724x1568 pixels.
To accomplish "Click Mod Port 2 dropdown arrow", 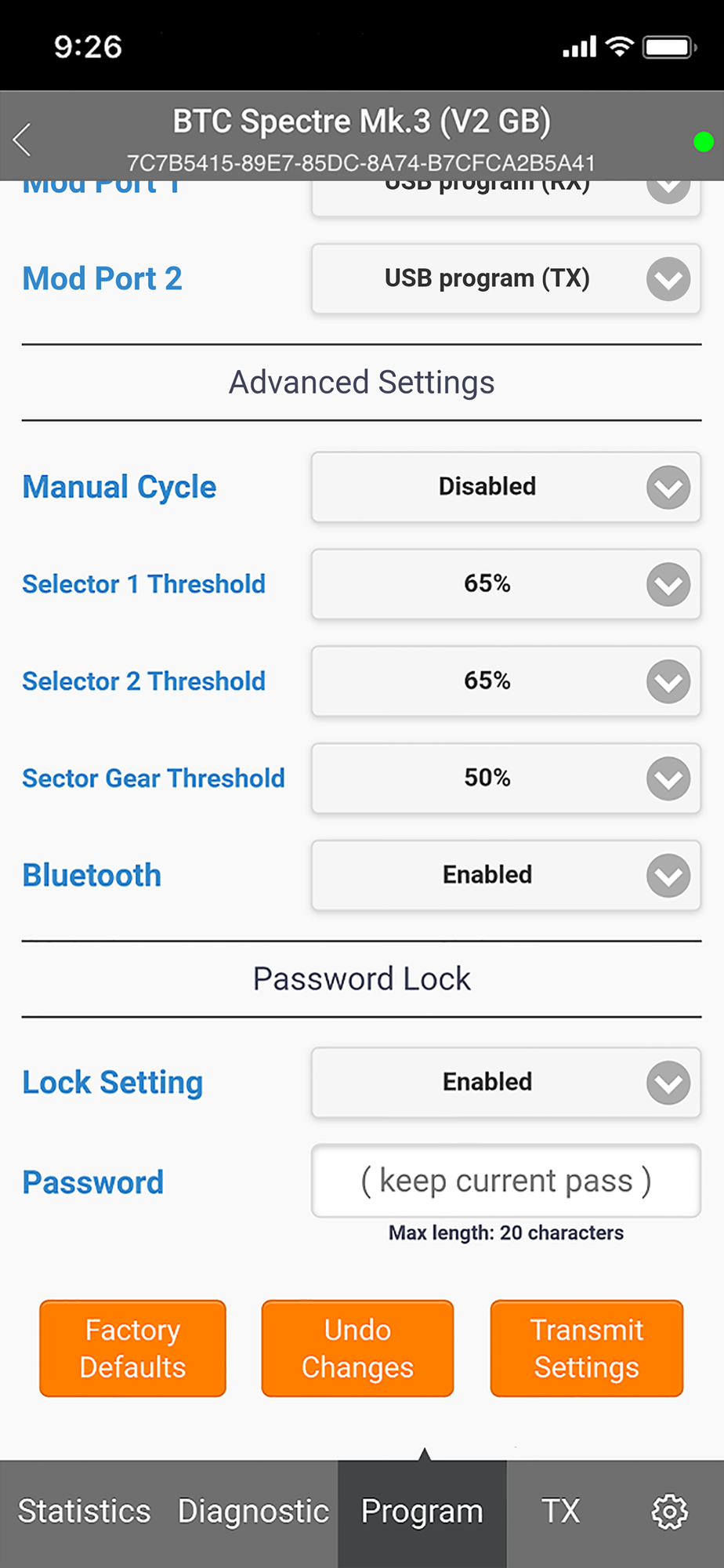I will coord(668,279).
